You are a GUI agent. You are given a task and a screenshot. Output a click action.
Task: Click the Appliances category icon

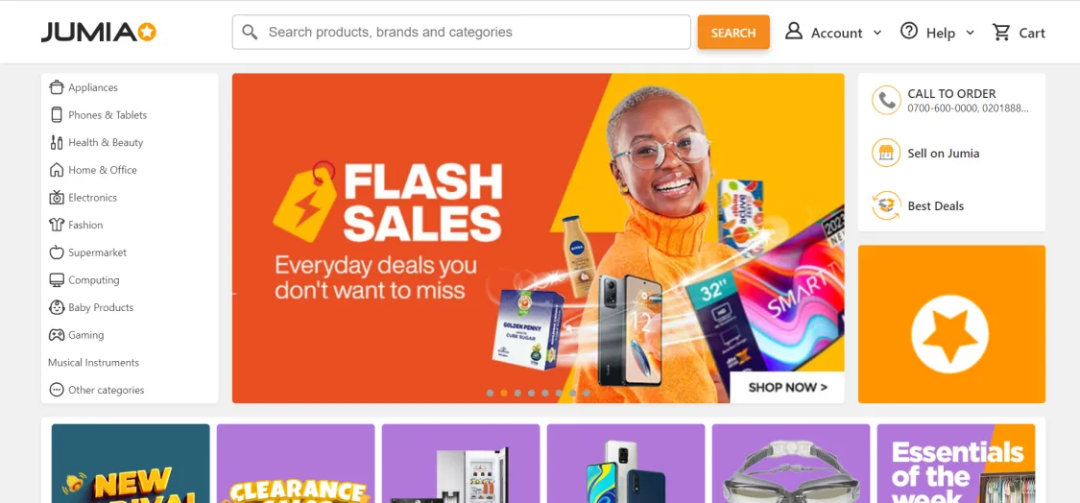pos(56,88)
